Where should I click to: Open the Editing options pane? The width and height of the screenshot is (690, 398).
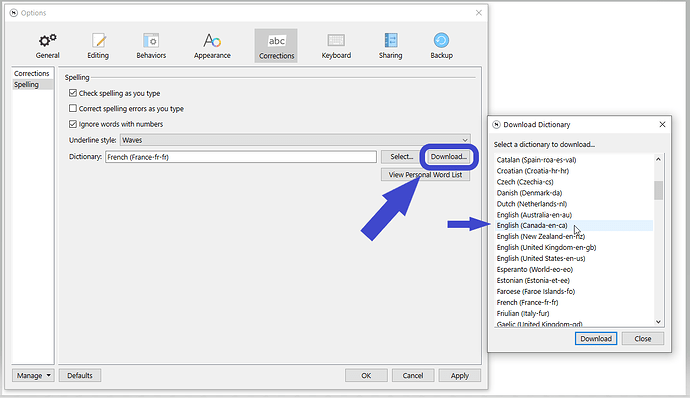(x=98, y=46)
